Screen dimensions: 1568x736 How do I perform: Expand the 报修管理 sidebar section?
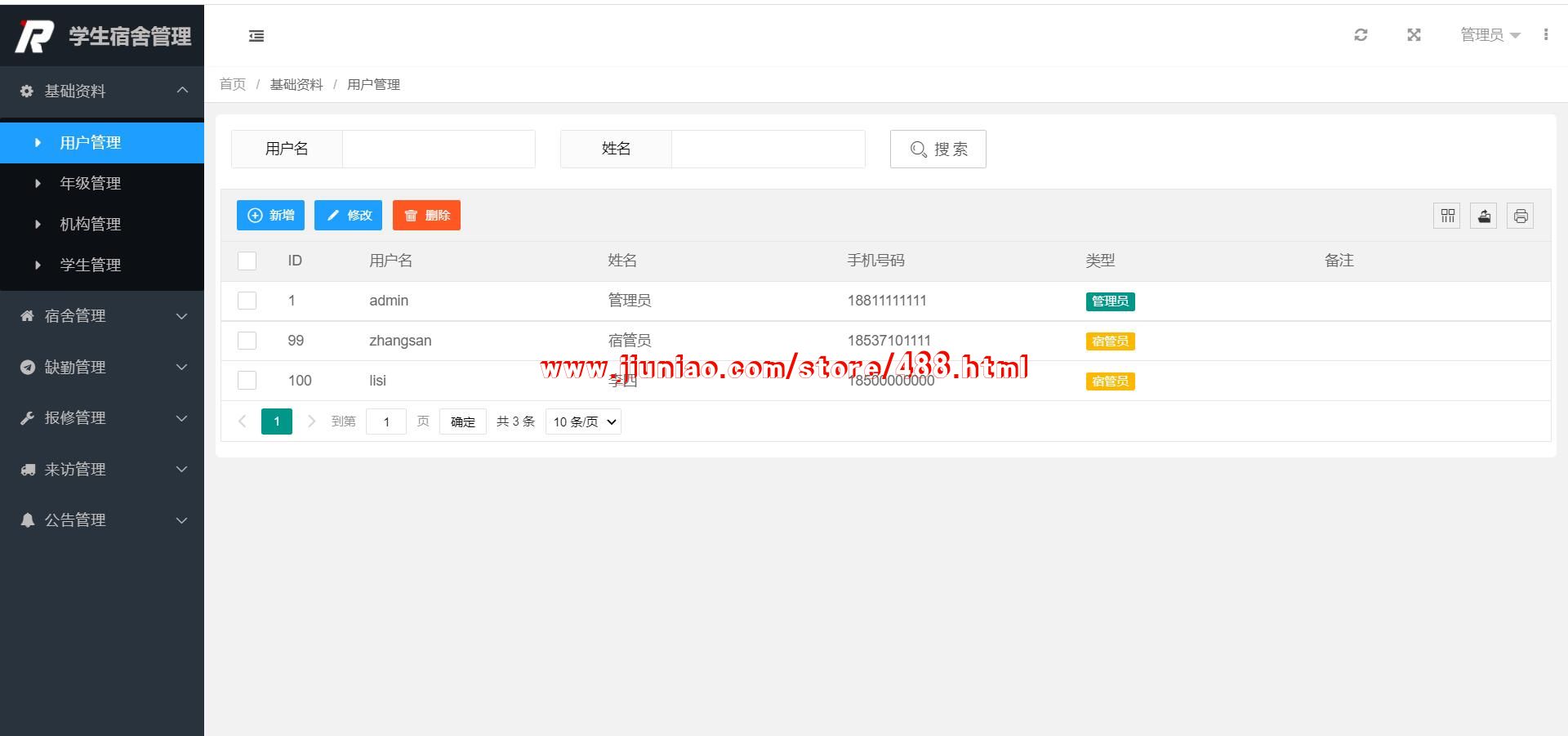point(102,418)
